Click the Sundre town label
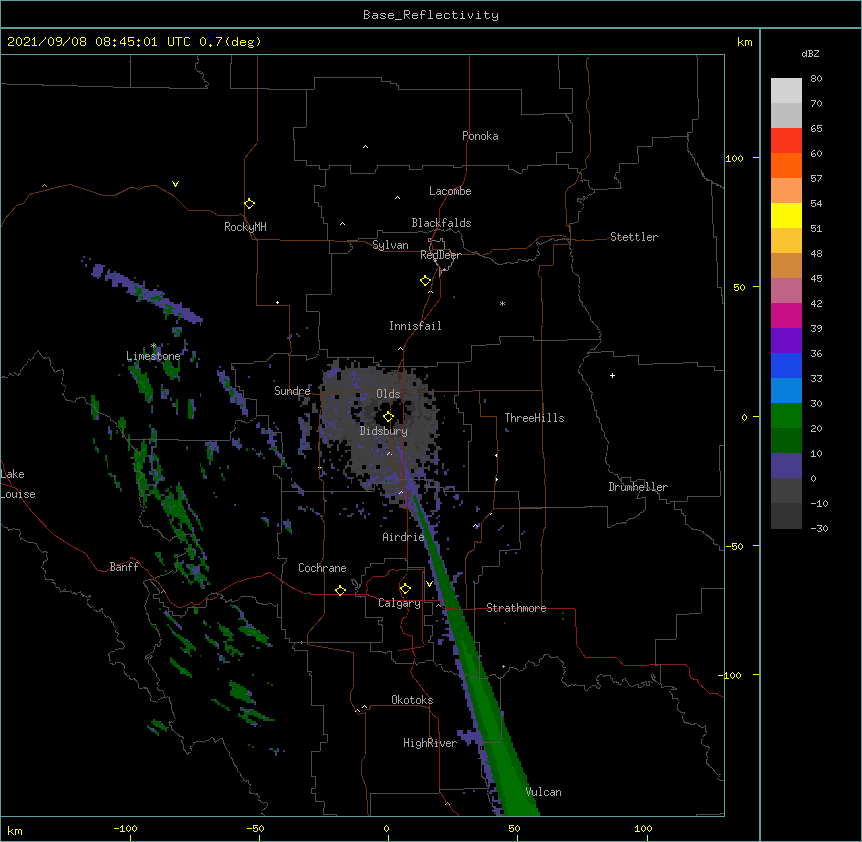This screenshot has width=862, height=842. (292, 391)
